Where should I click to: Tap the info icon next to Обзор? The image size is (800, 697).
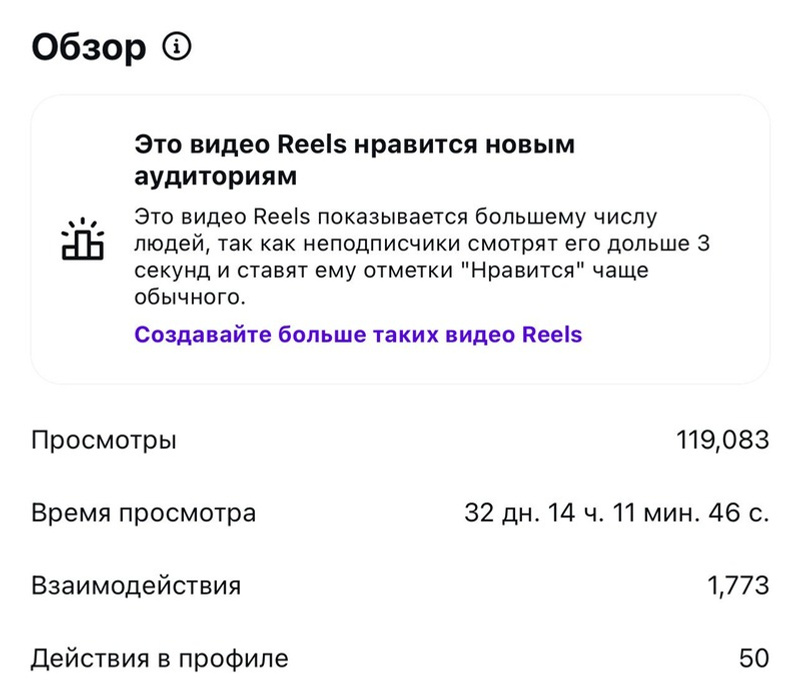click(x=177, y=47)
